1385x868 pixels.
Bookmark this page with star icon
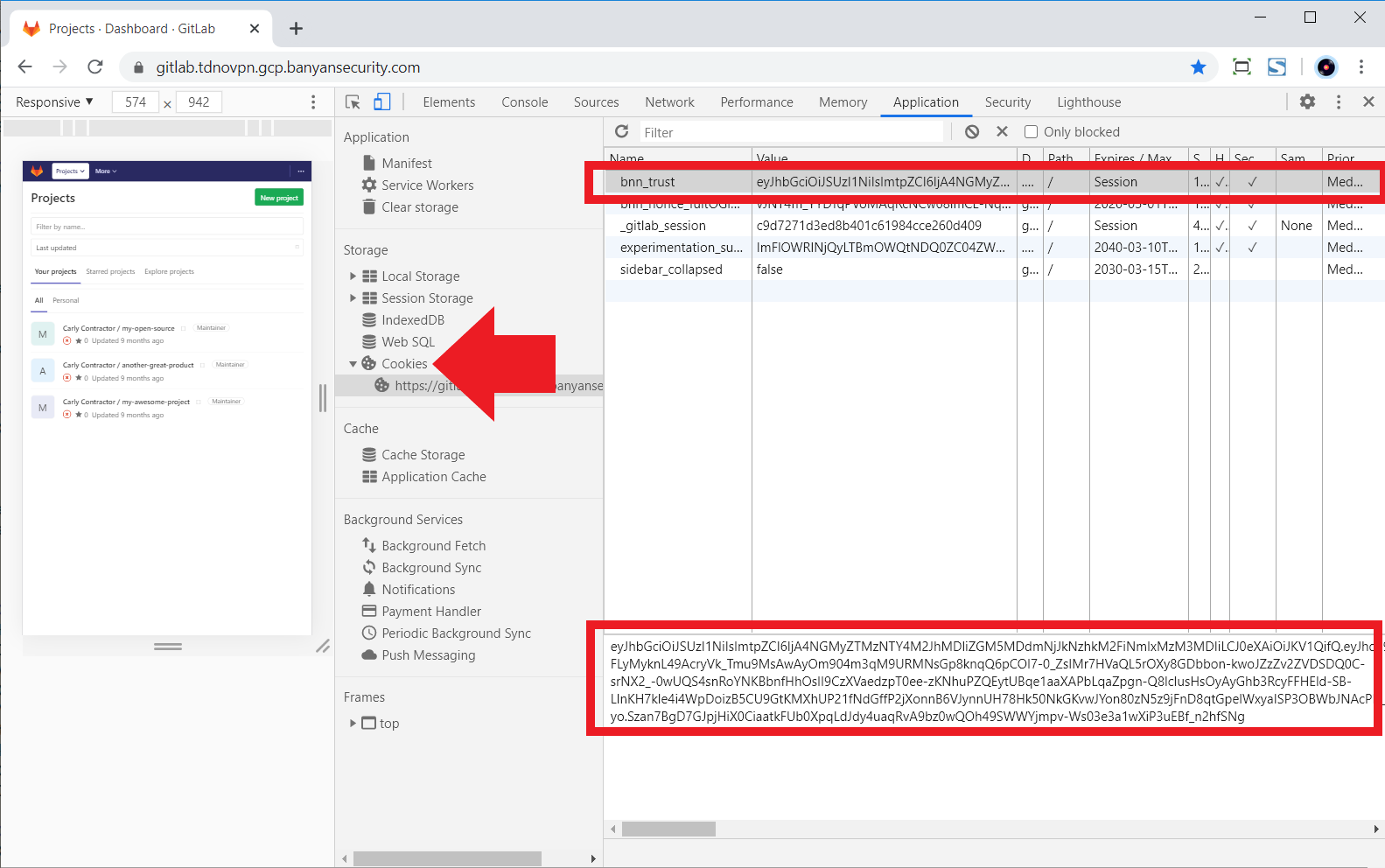tap(1198, 67)
